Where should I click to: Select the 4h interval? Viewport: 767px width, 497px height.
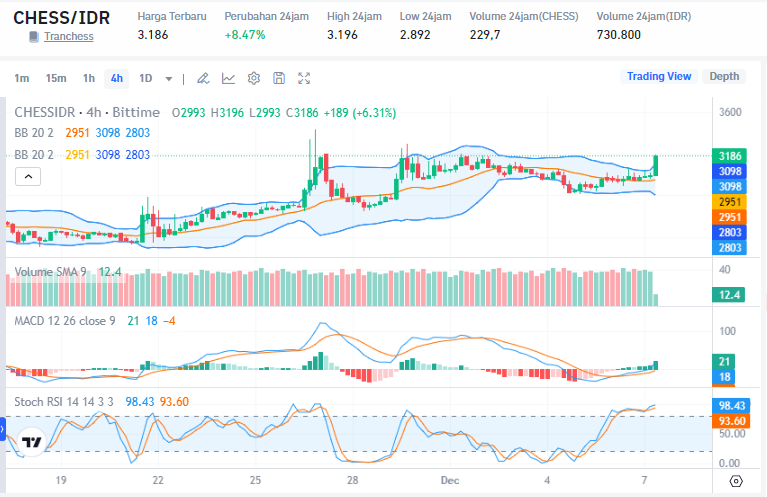[x=116, y=78]
